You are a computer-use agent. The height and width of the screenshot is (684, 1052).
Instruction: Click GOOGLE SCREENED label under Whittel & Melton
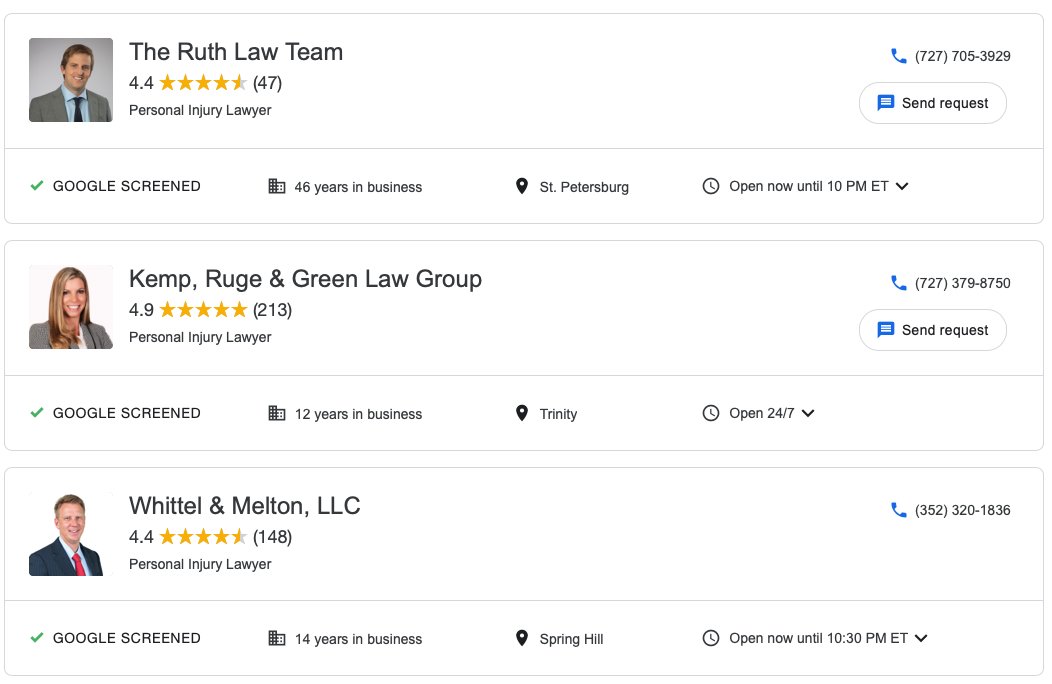point(127,638)
